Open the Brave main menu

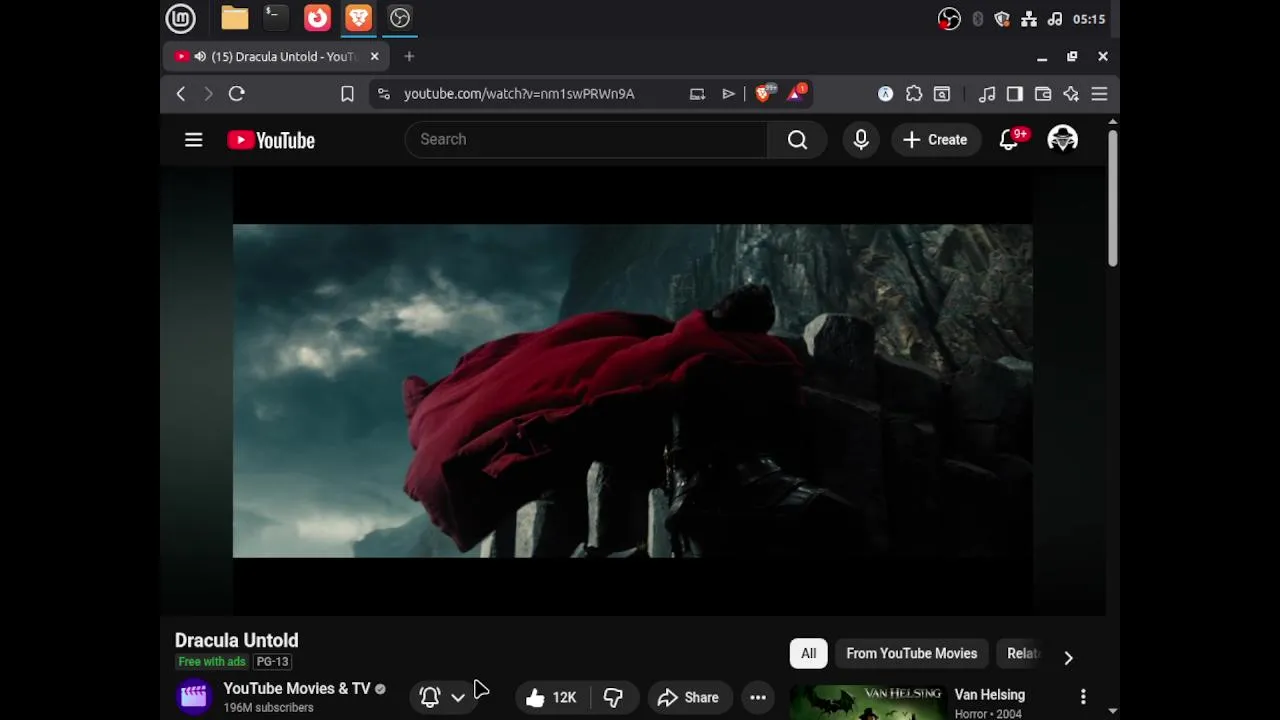(1099, 94)
